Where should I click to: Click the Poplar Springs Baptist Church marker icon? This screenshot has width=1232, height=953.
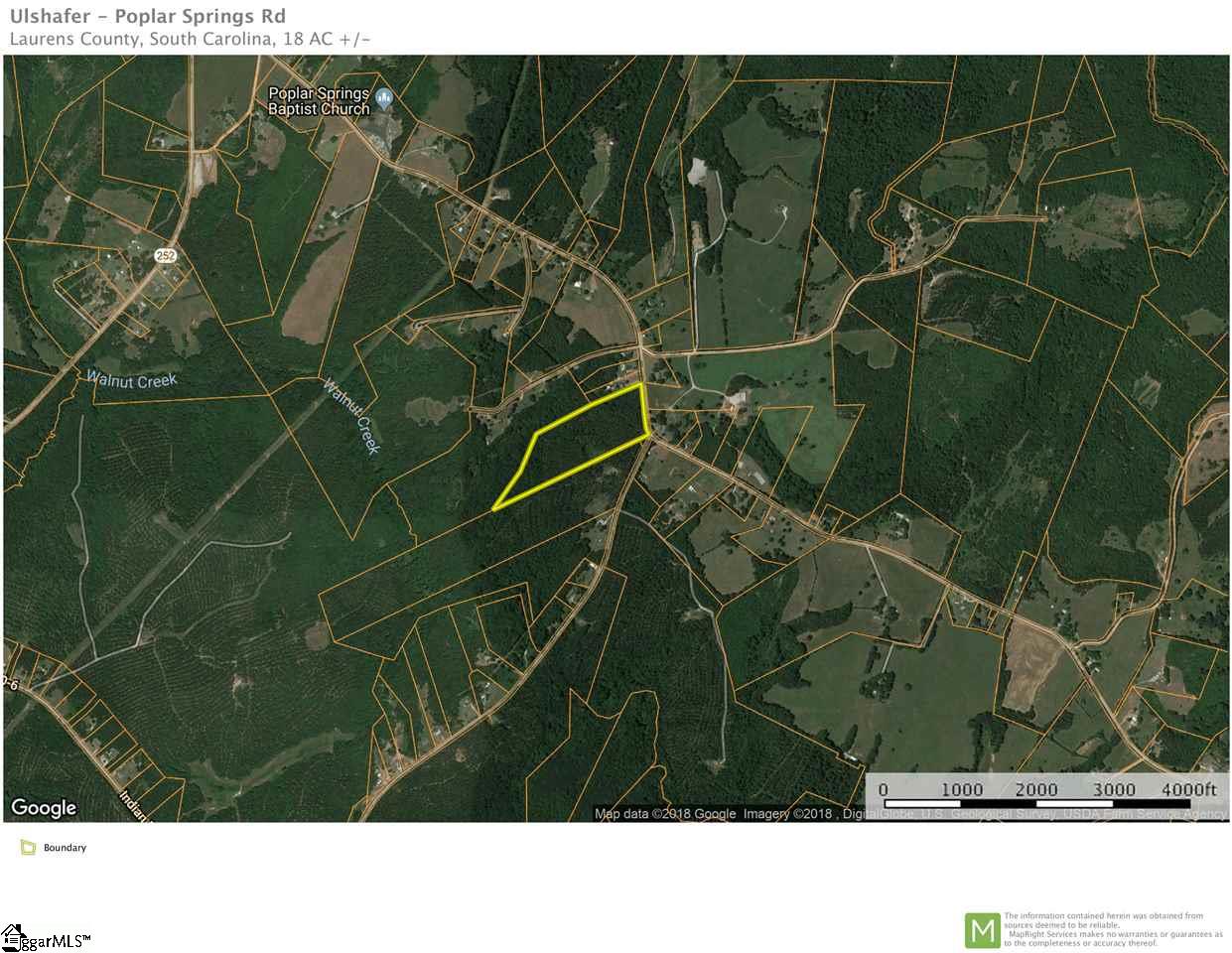point(384,97)
